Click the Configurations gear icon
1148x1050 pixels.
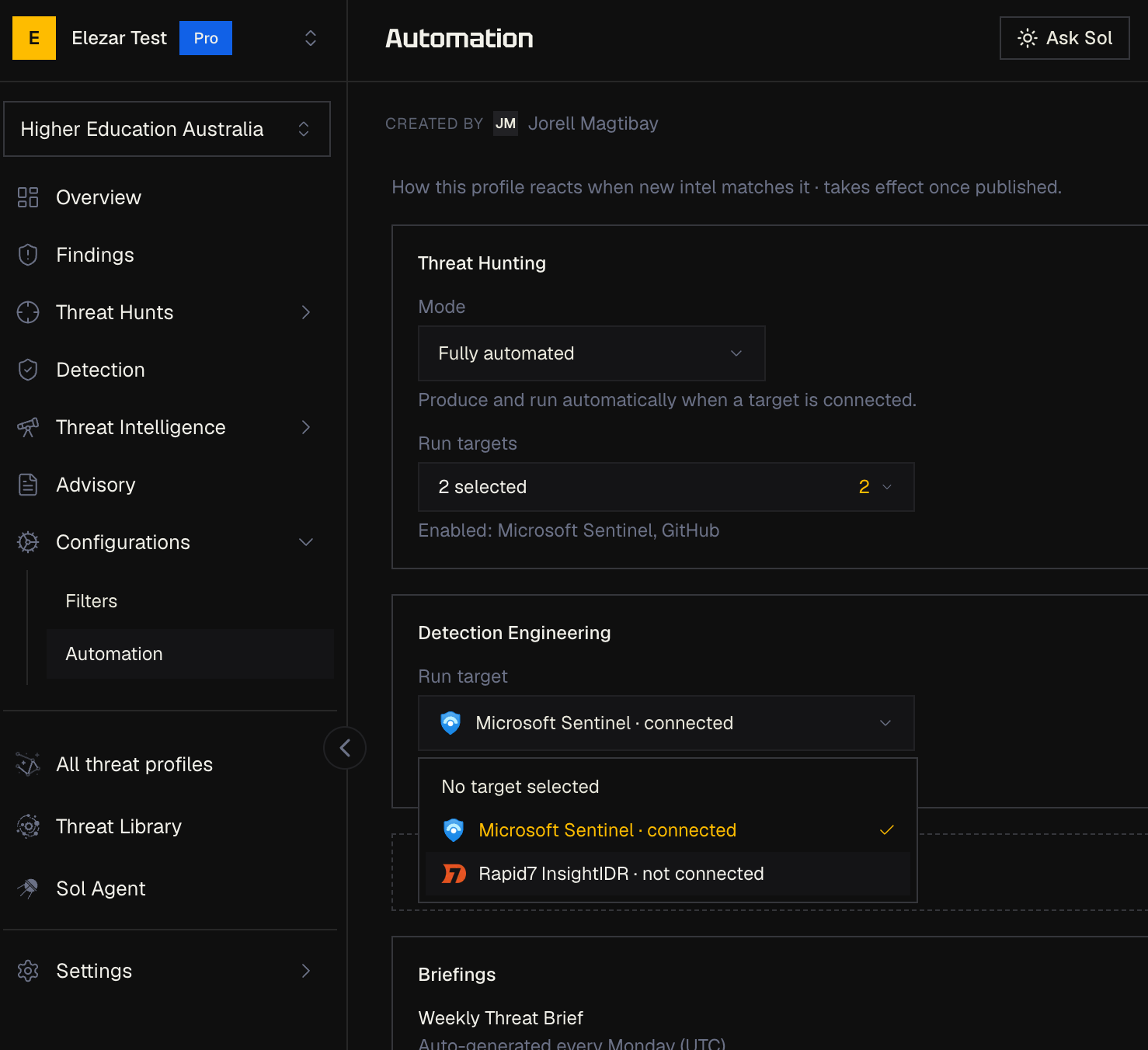(28, 542)
